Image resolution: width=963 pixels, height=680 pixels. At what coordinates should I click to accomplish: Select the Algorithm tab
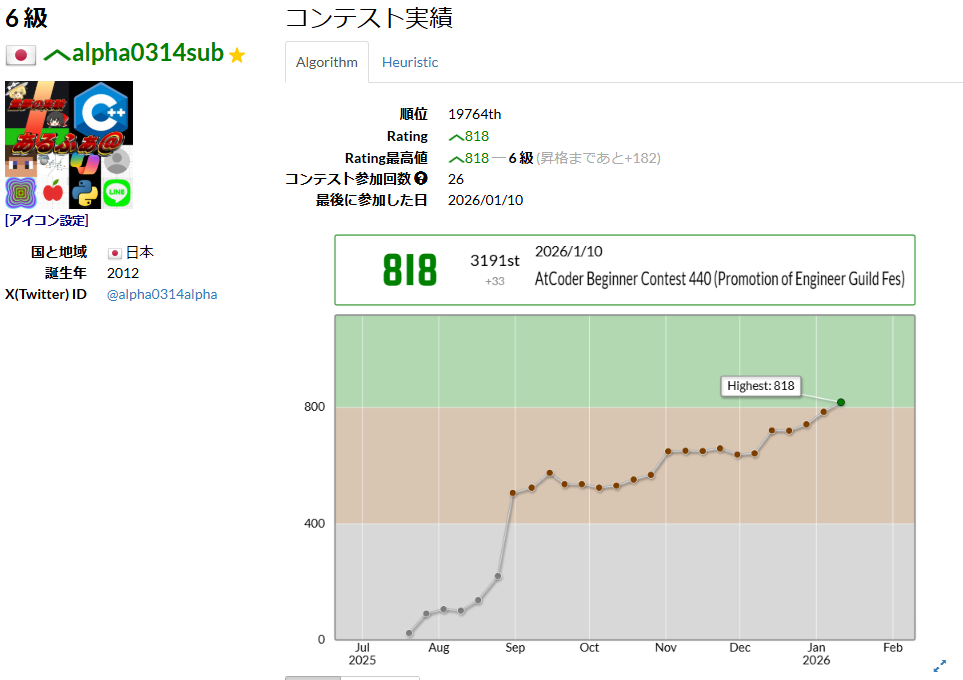[326, 61]
